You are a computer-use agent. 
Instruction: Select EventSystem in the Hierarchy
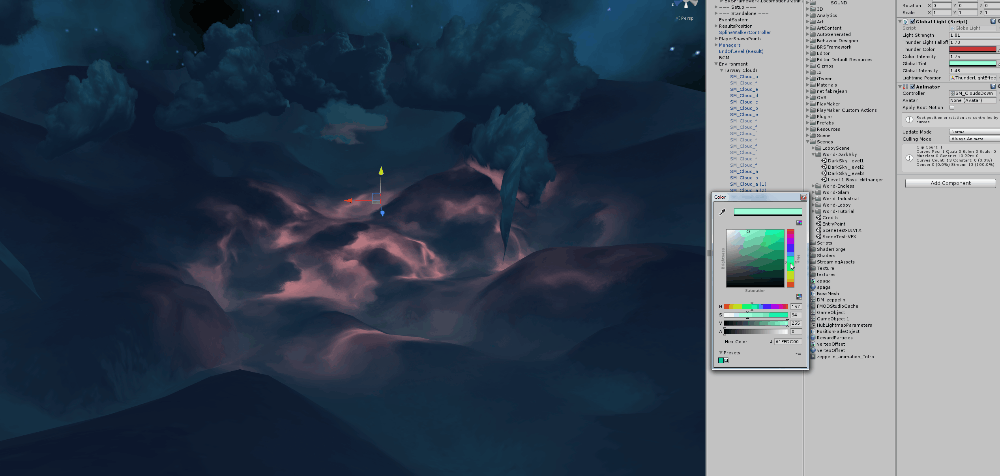pyautogui.click(x=733, y=20)
